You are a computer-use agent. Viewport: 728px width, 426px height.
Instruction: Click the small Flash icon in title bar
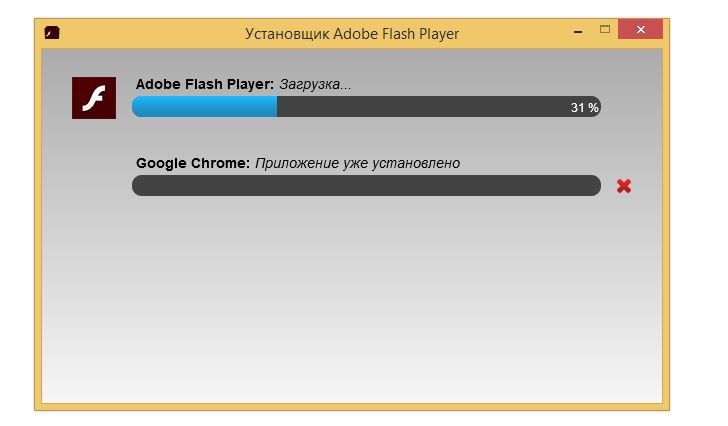click(x=52, y=32)
